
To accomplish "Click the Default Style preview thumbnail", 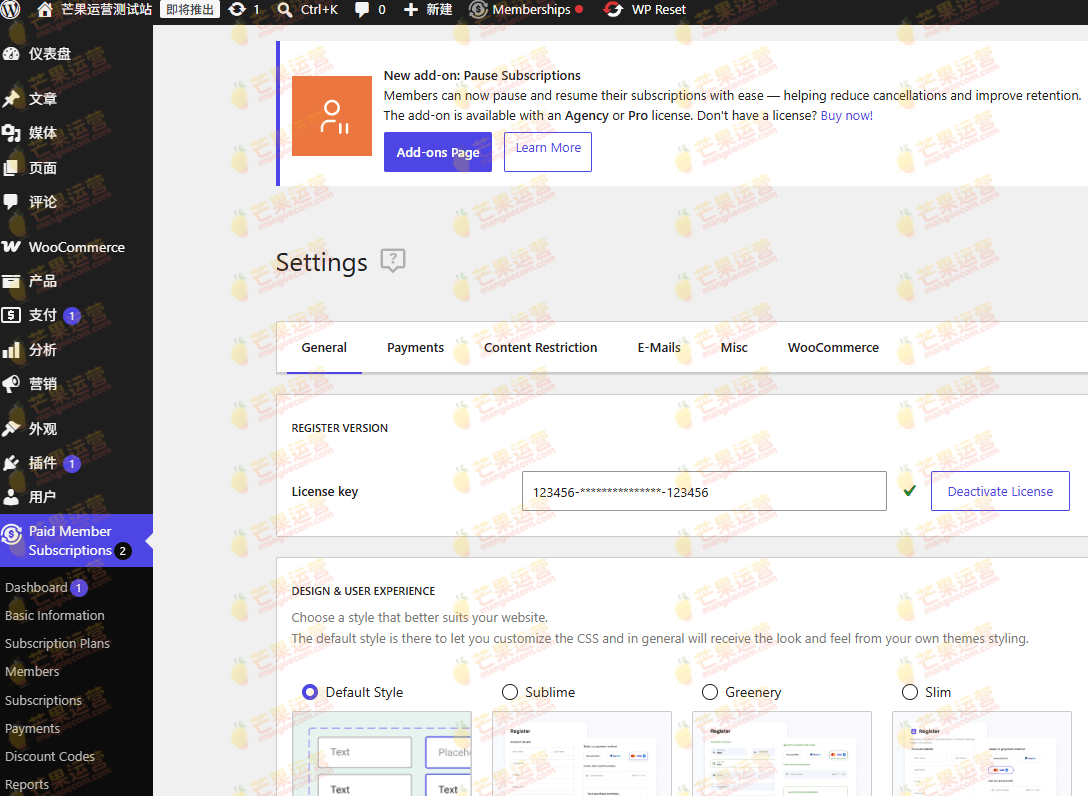I will (x=382, y=754).
